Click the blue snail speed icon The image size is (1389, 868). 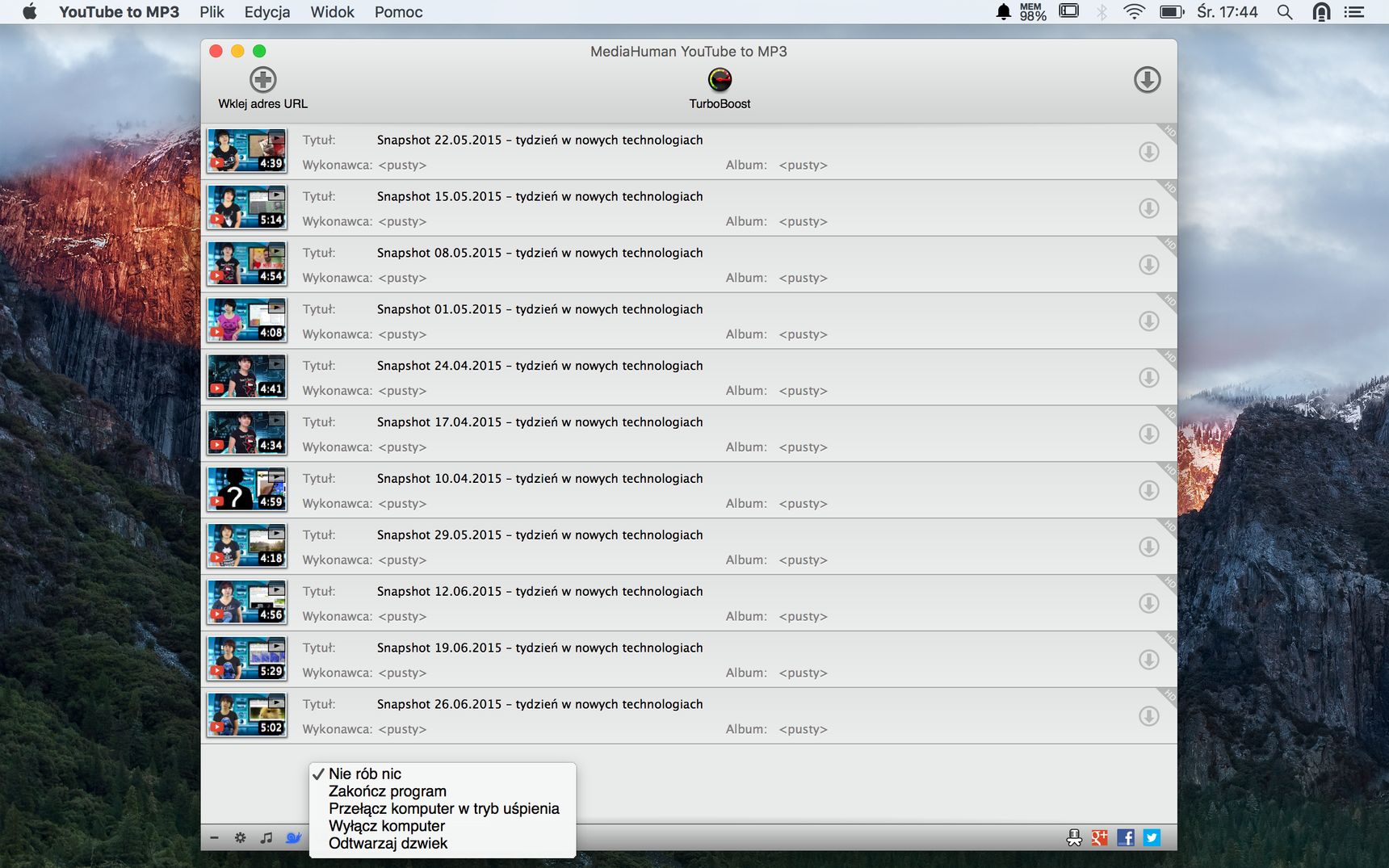(293, 838)
